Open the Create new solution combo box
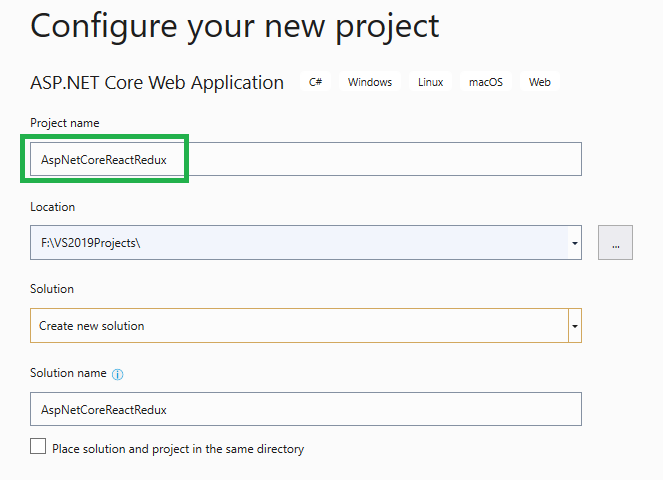 pos(306,326)
